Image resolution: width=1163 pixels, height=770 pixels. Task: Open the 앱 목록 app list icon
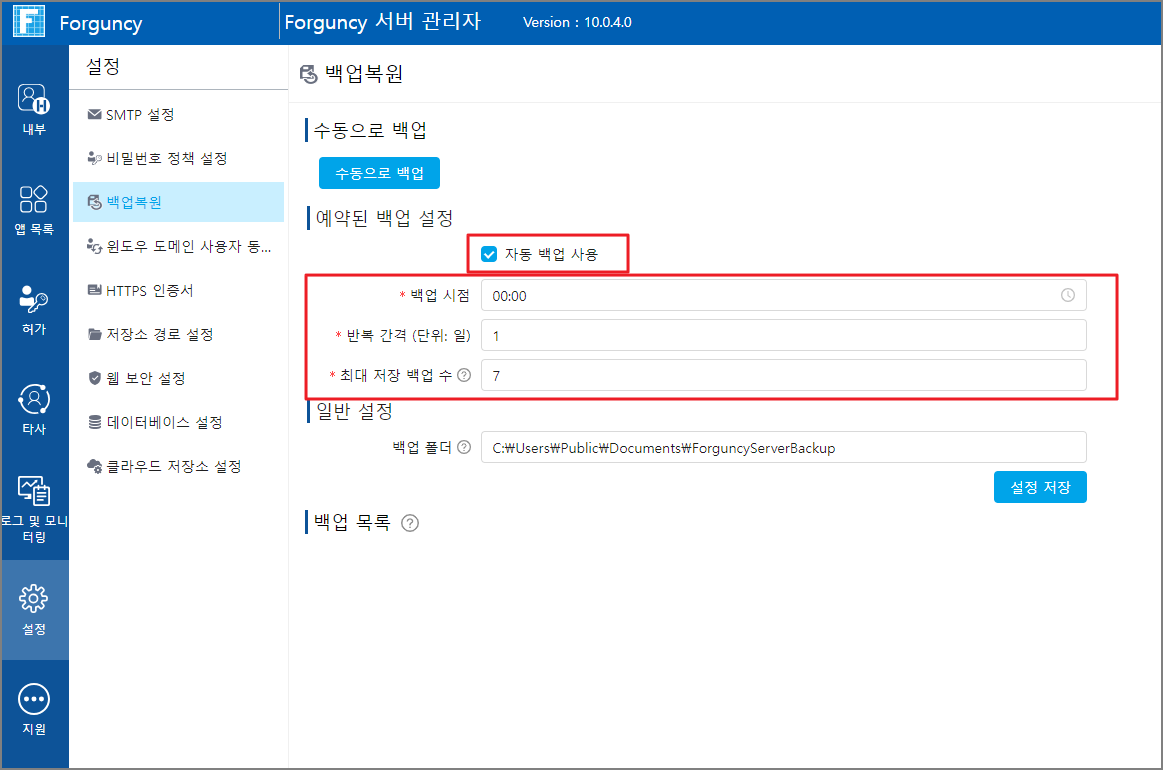(x=34, y=200)
